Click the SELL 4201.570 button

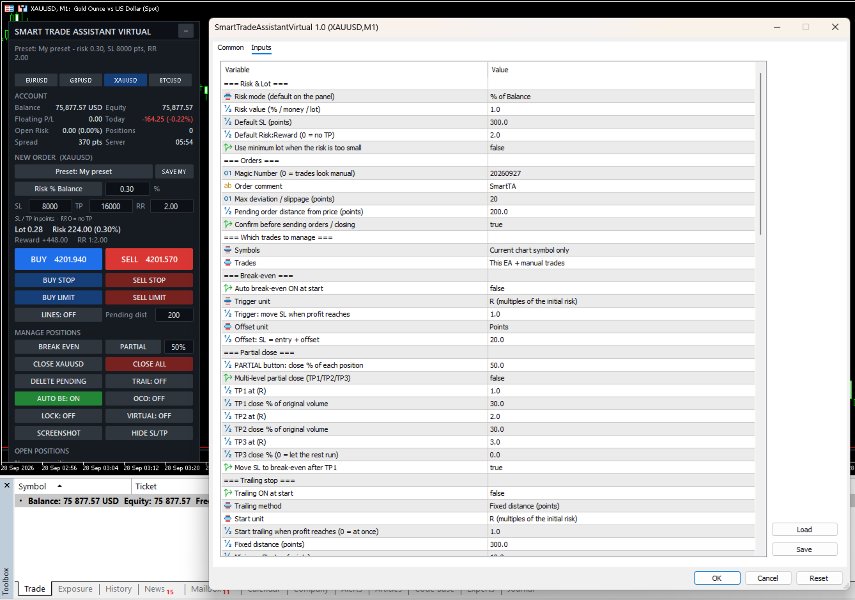click(149, 259)
